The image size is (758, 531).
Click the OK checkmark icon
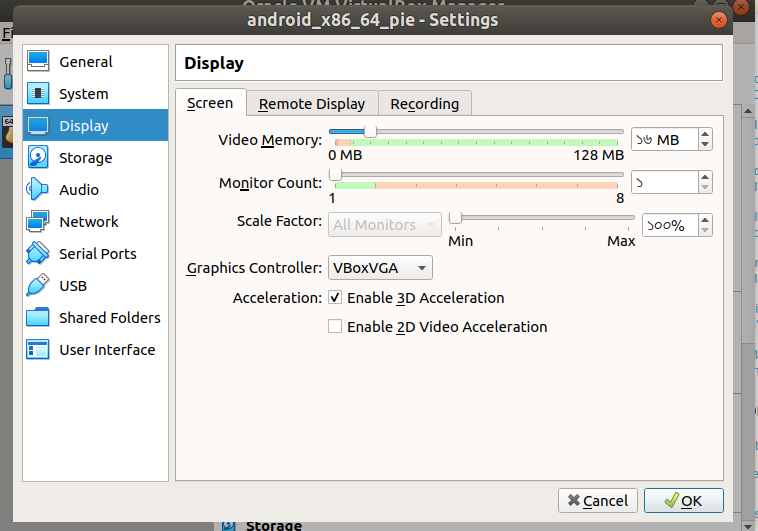[x=671, y=501]
